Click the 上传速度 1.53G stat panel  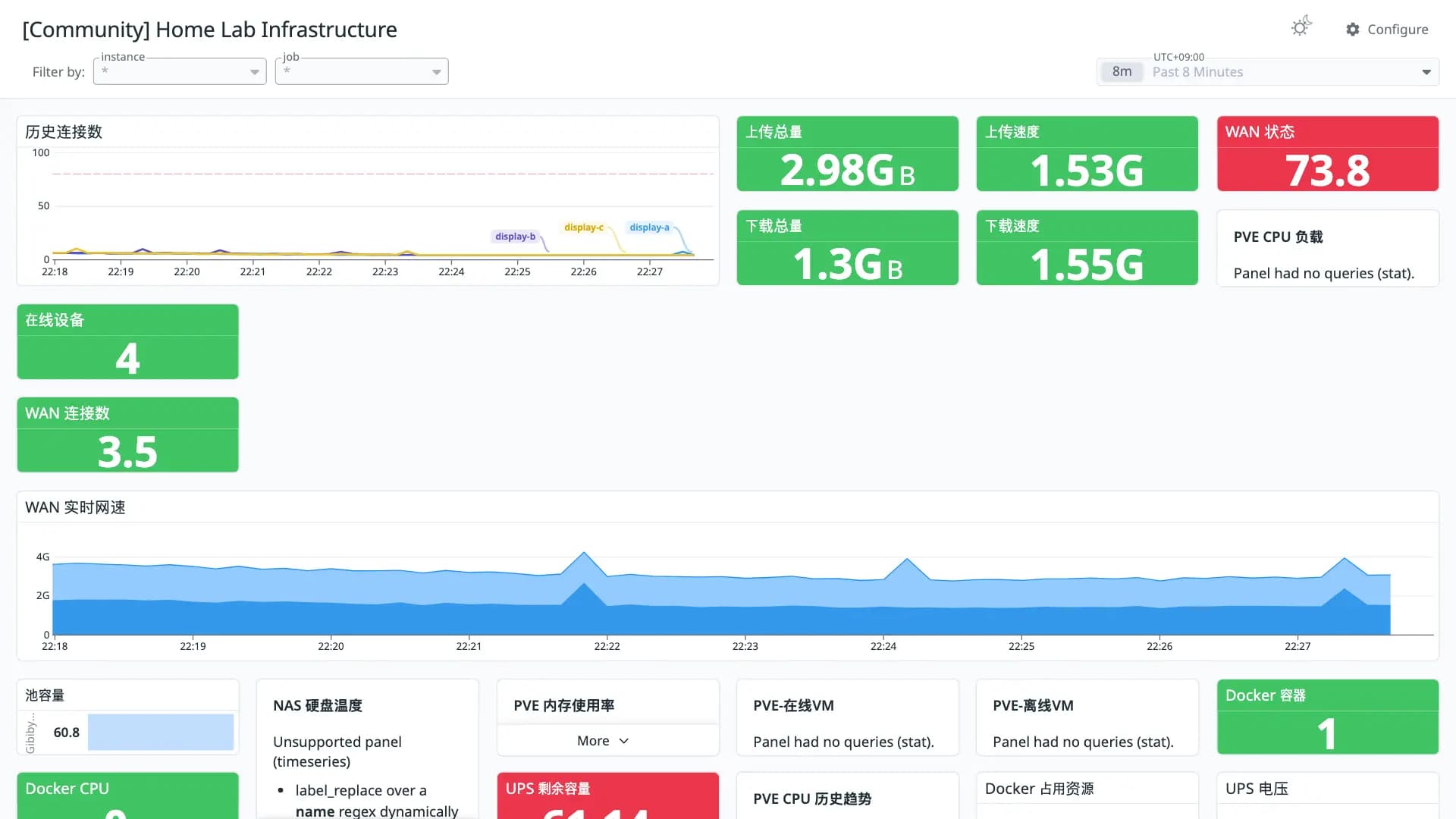1087,153
